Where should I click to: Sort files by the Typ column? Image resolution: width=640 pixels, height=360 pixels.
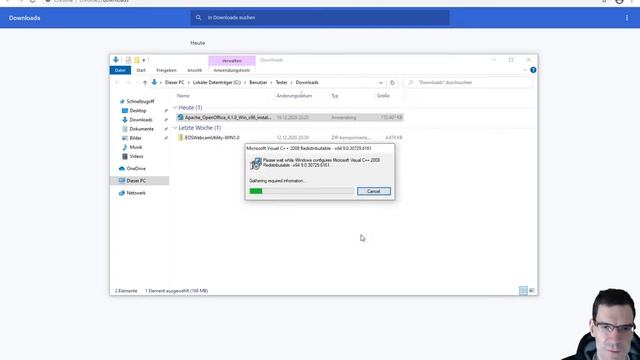pyautogui.click(x=335, y=96)
